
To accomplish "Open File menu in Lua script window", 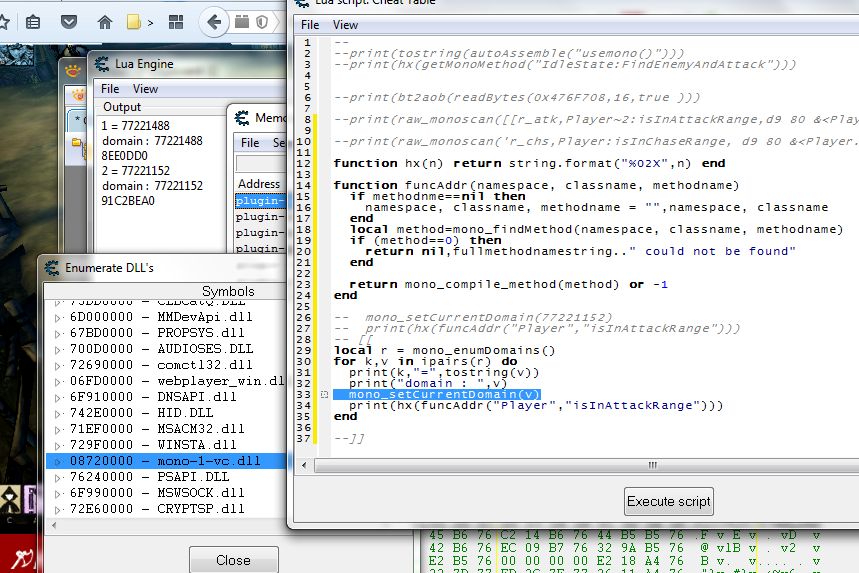I will (x=310, y=25).
